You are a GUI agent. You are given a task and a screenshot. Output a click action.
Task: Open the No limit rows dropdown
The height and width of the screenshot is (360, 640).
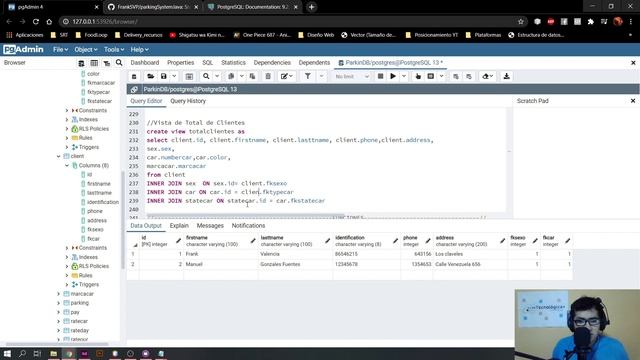point(352,76)
